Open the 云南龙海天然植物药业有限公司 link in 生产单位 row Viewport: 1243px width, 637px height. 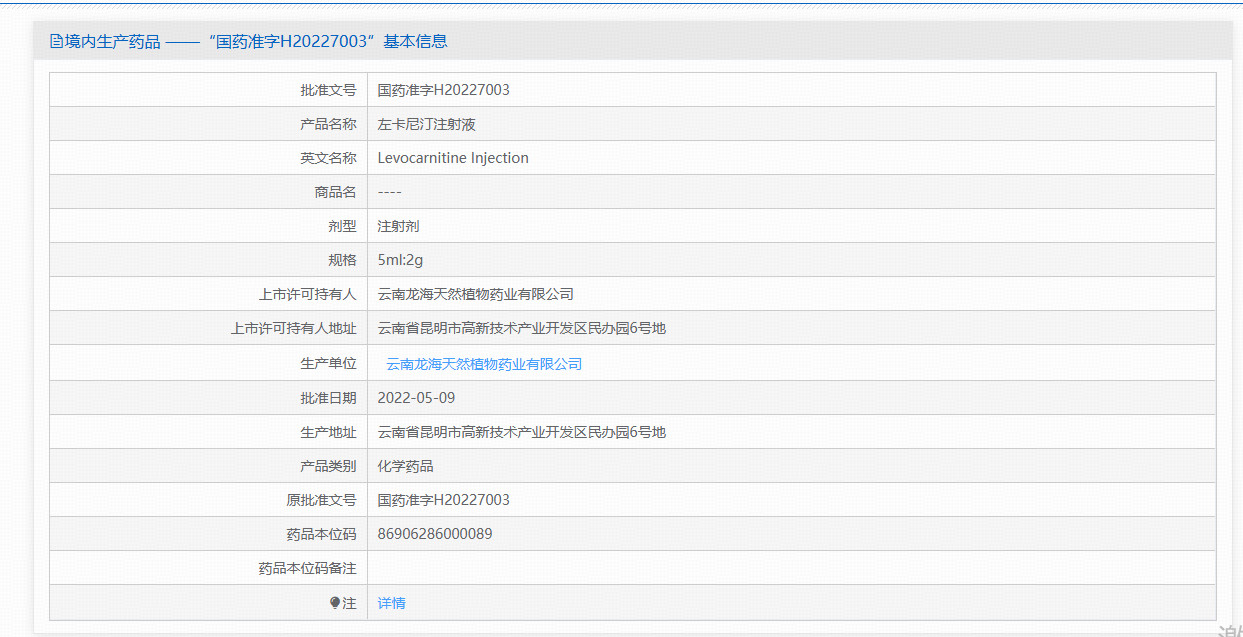coord(484,364)
